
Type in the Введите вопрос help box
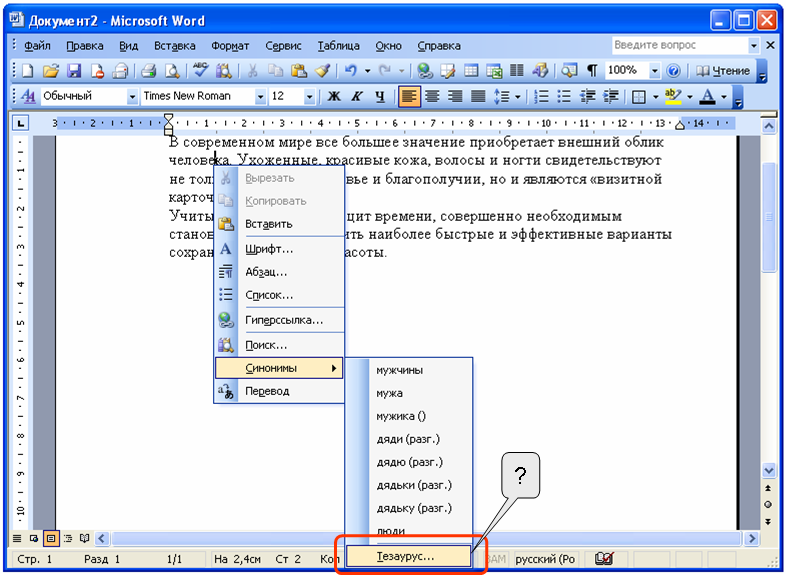679,46
